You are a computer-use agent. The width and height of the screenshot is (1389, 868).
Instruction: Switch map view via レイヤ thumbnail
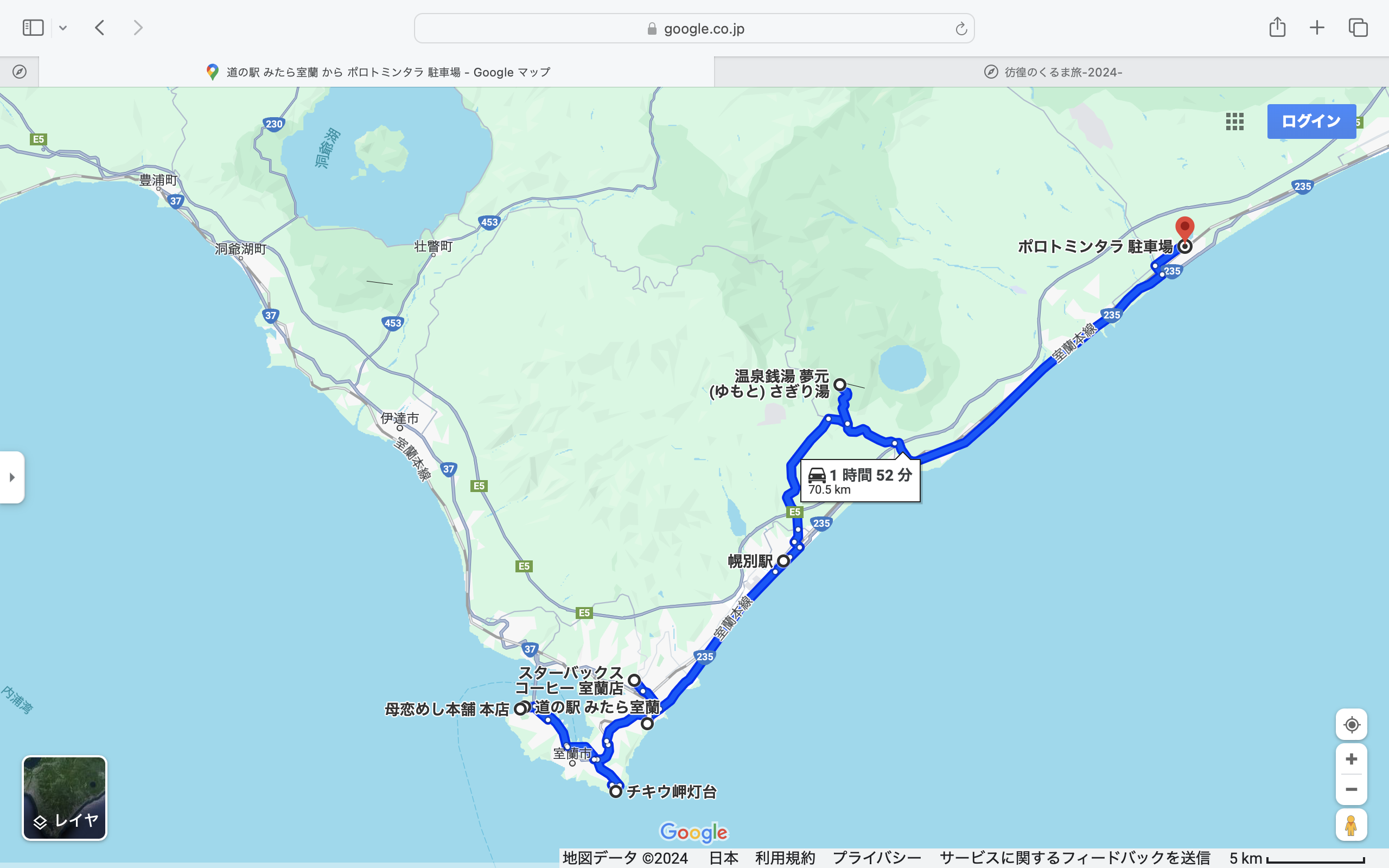tap(64, 797)
